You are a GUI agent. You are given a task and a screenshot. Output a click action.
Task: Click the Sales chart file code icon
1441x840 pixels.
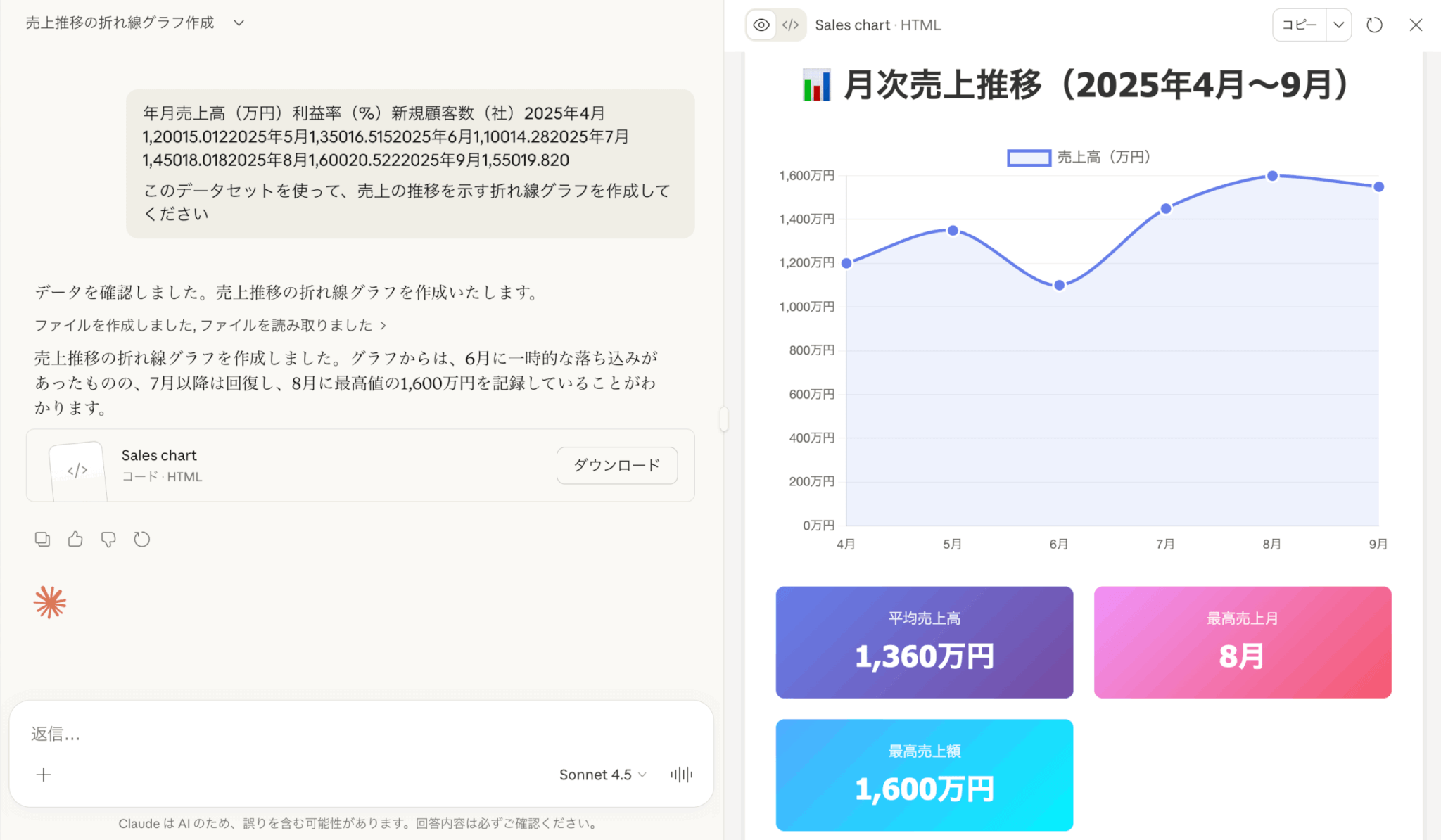pyautogui.click(x=77, y=470)
